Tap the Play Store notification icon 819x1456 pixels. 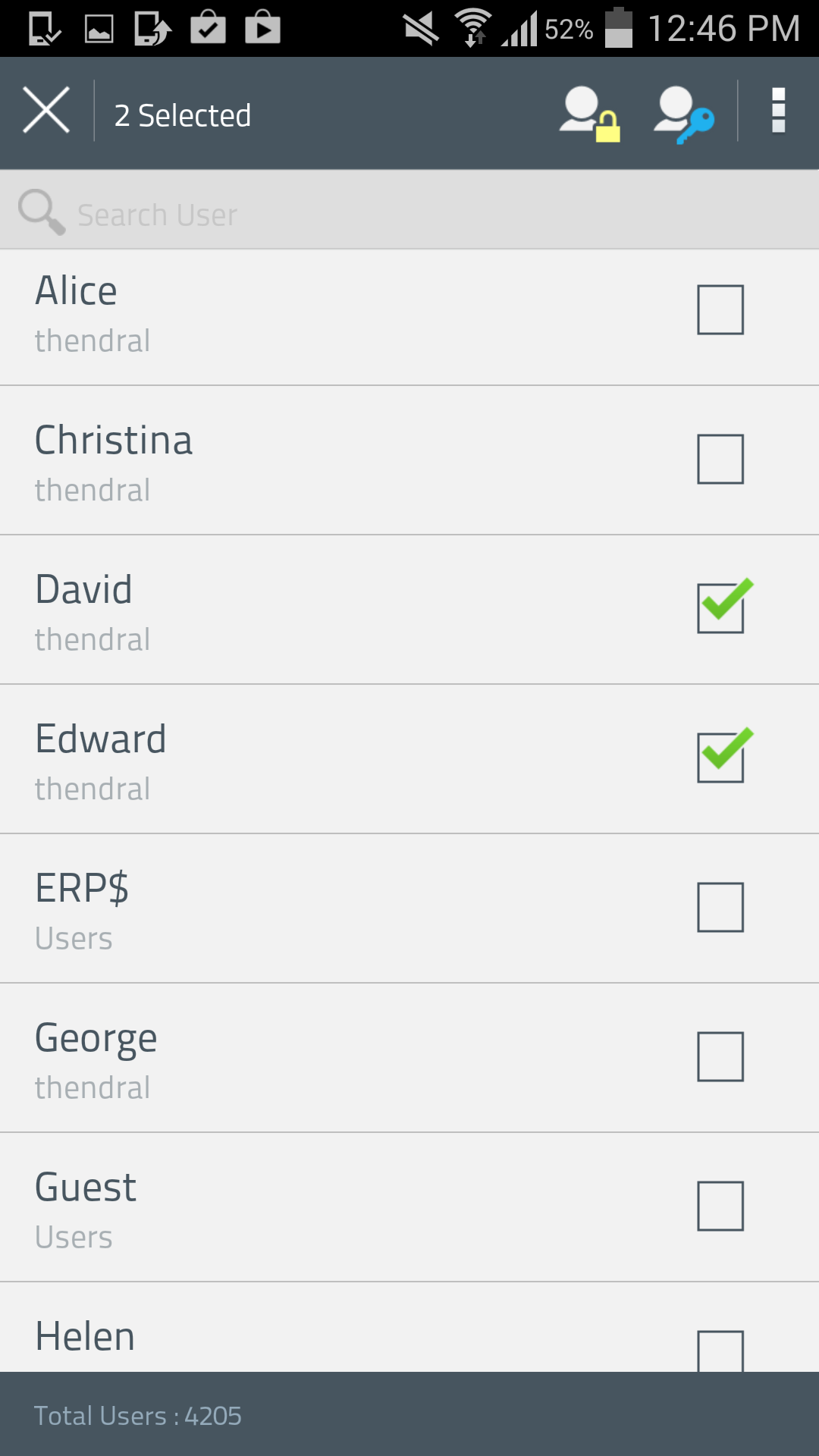click(263, 29)
